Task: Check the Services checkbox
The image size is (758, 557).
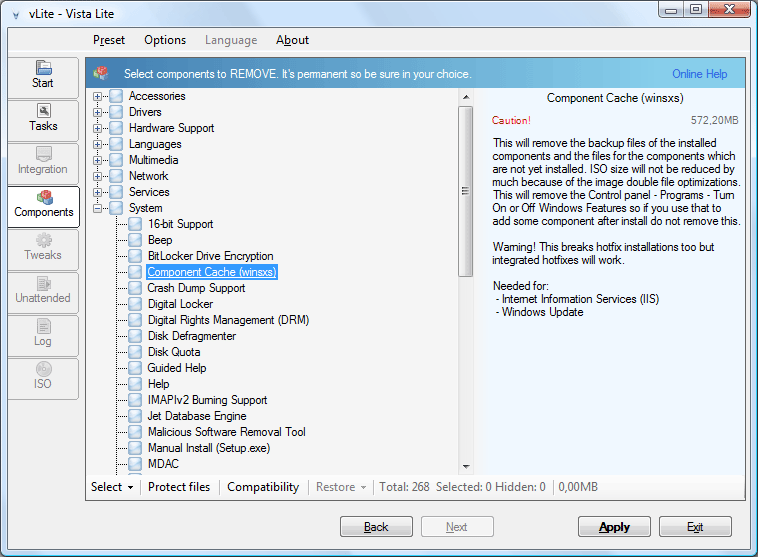Action: (116, 192)
